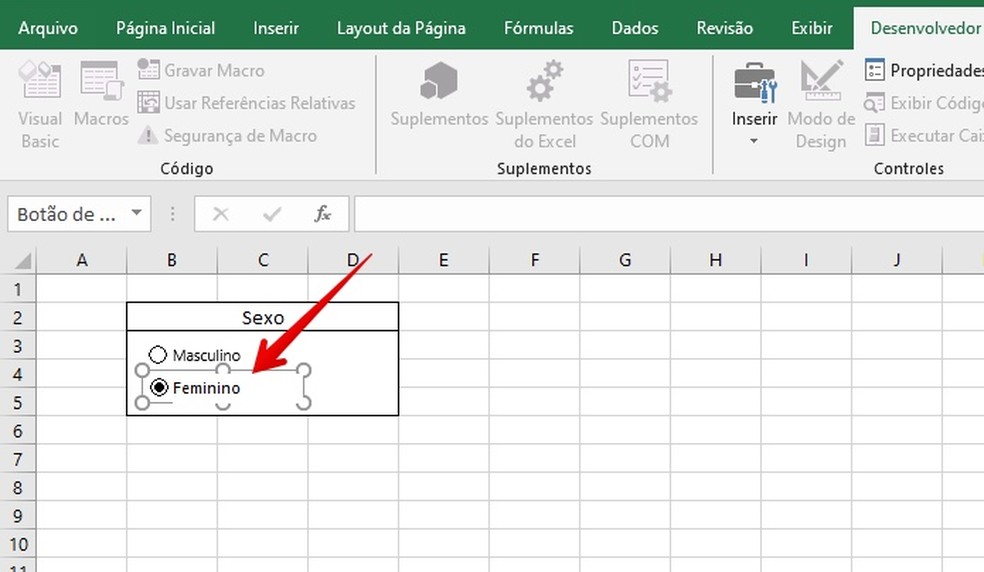The image size is (984, 572).
Task: Open control Propriedades
Action: pos(924,70)
